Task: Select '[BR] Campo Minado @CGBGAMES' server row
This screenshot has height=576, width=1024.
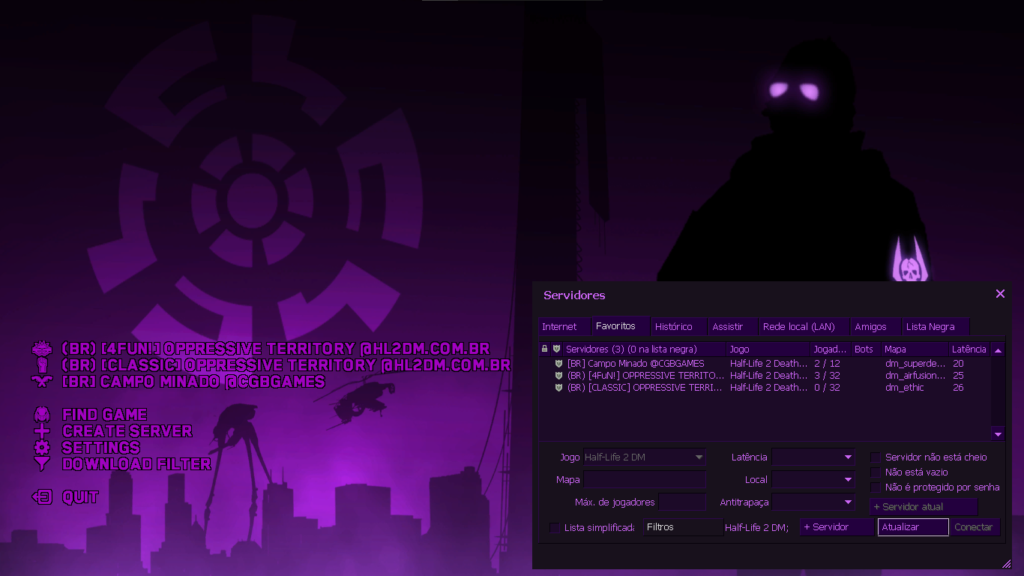Action: [764, 364]
